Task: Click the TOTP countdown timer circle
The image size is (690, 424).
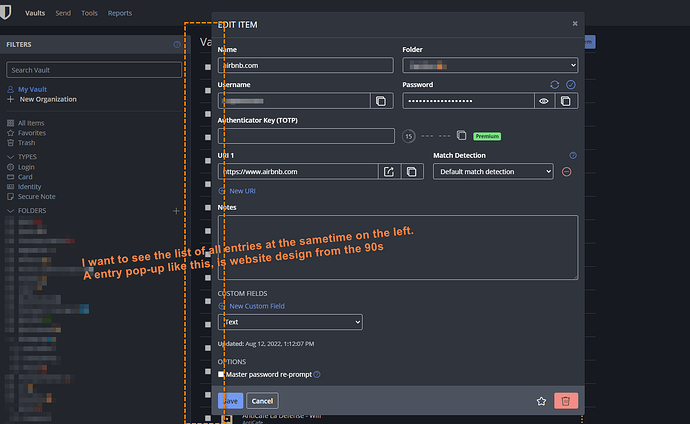Action: pos(409,136)
